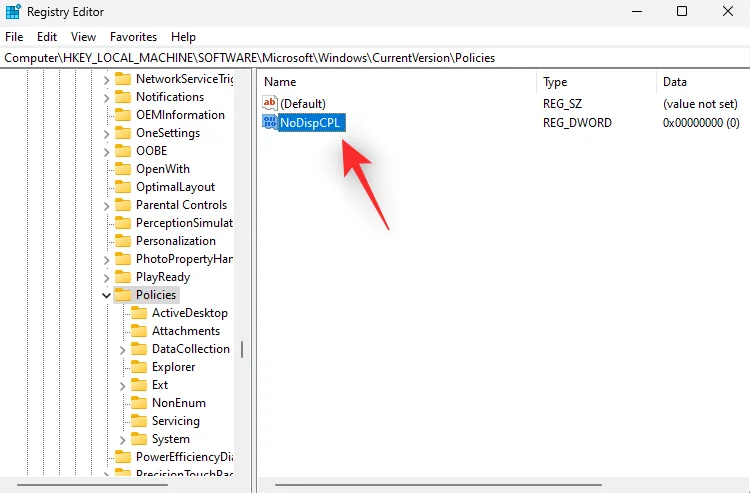This screenshot has width=750, height=493.
Task: Click the PhotoPropertyHandler folder icon
Action: point(123,259)
